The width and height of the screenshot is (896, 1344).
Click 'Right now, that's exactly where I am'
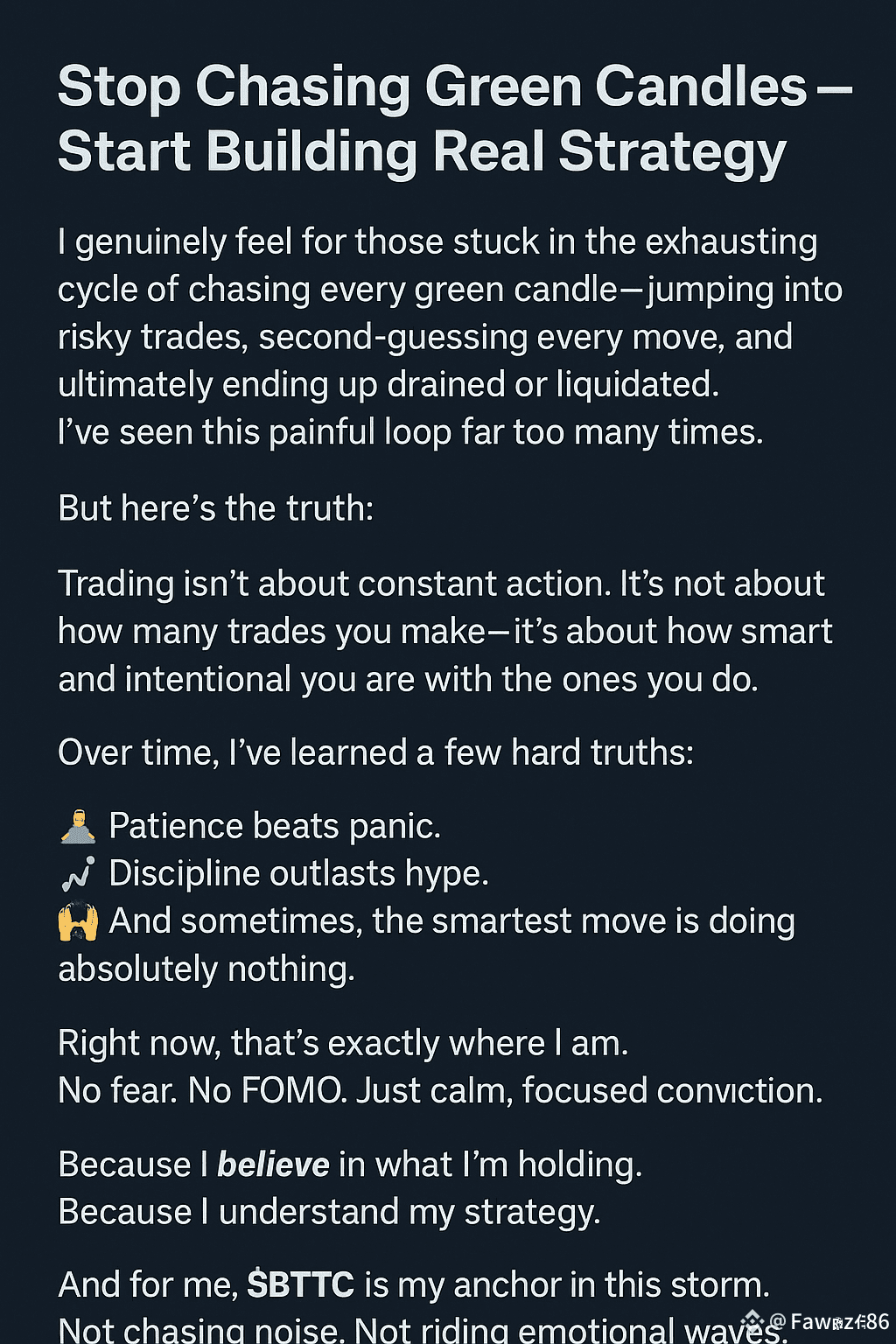(343, 1043)
